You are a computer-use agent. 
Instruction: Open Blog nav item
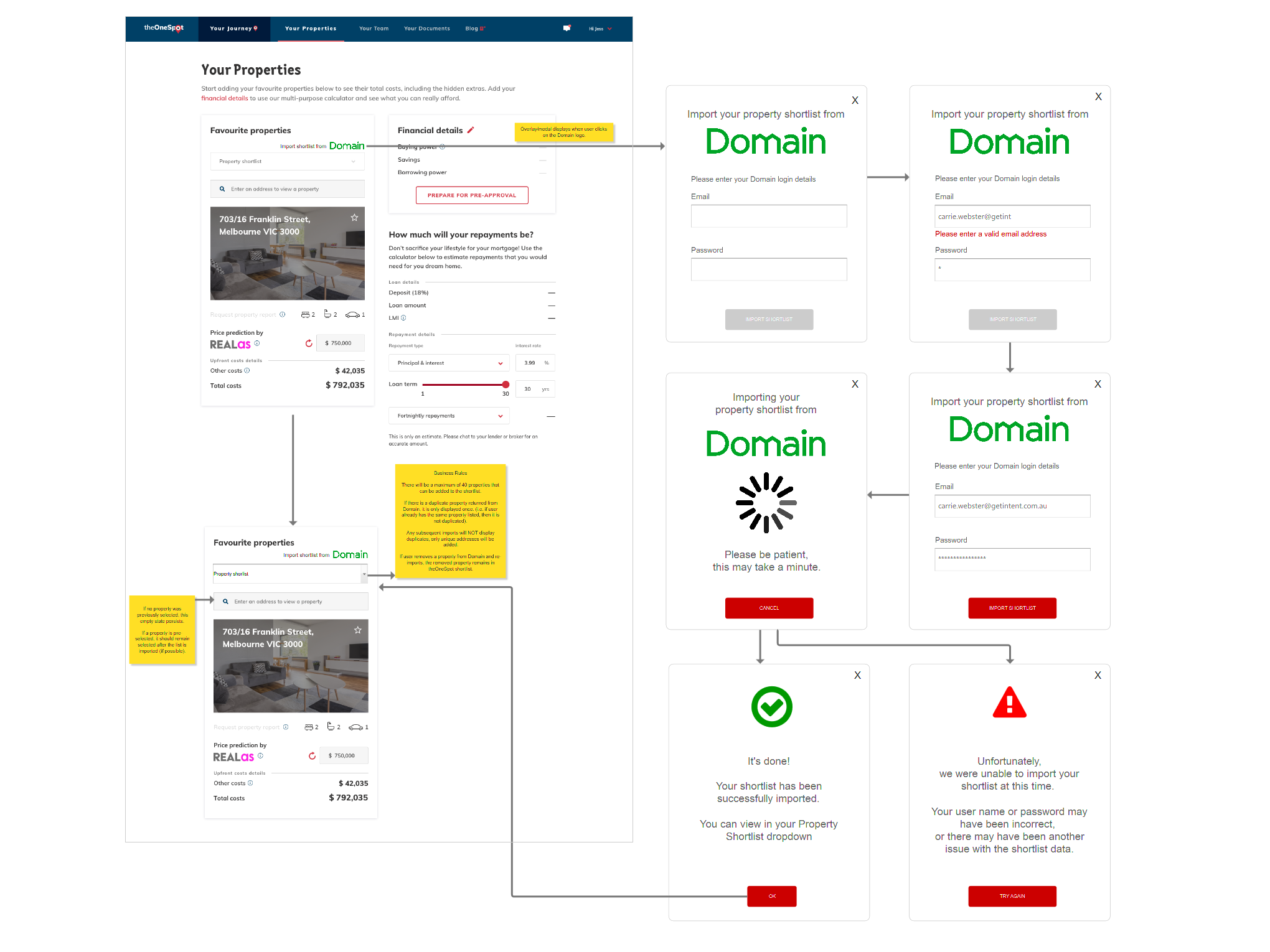[x=474, y=29]
